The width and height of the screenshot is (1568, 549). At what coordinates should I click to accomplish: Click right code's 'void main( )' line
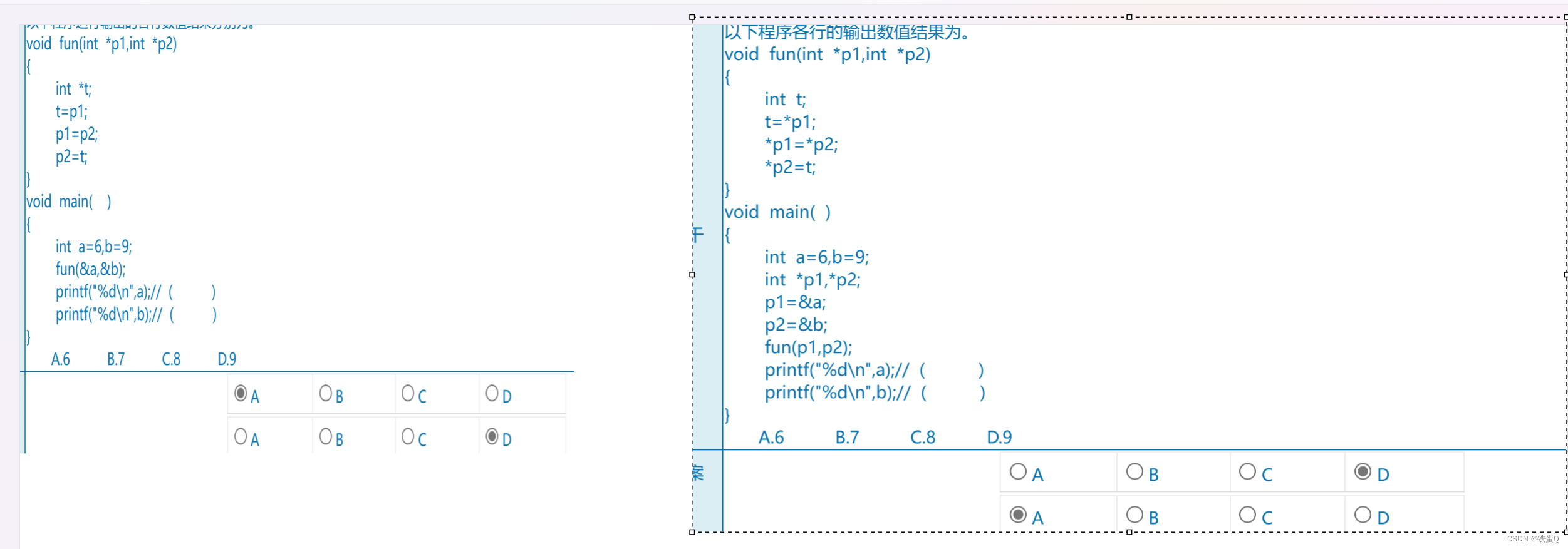(x=777, y=212)
